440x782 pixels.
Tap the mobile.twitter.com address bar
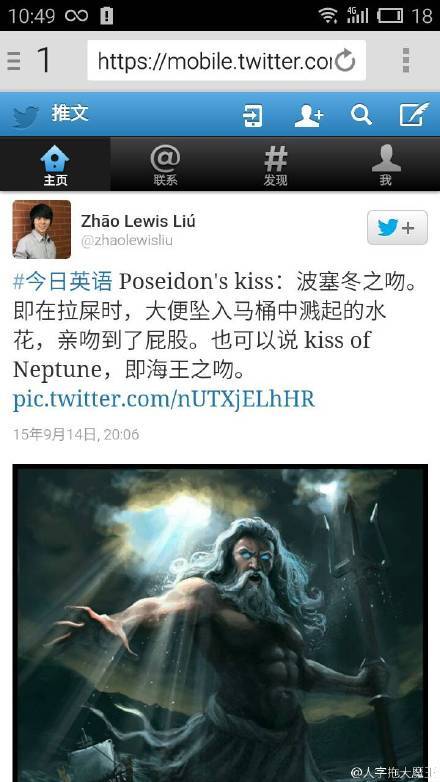pyautogui.click(x=226, y=60)
